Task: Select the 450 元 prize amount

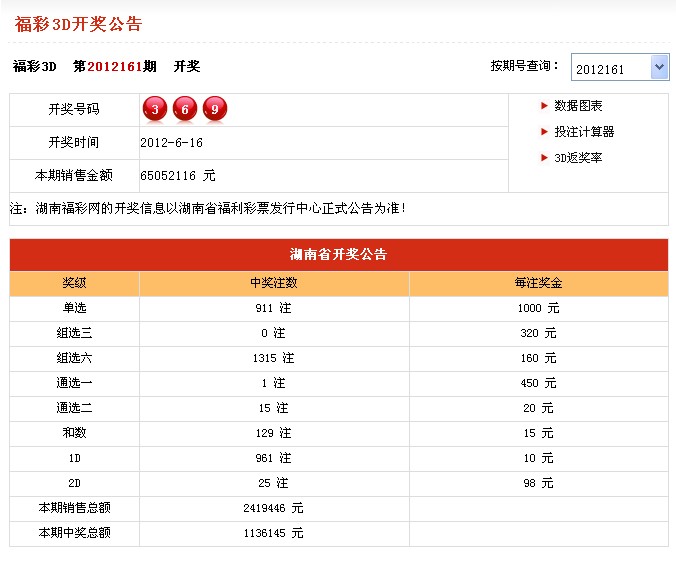Action: point(538,383)
